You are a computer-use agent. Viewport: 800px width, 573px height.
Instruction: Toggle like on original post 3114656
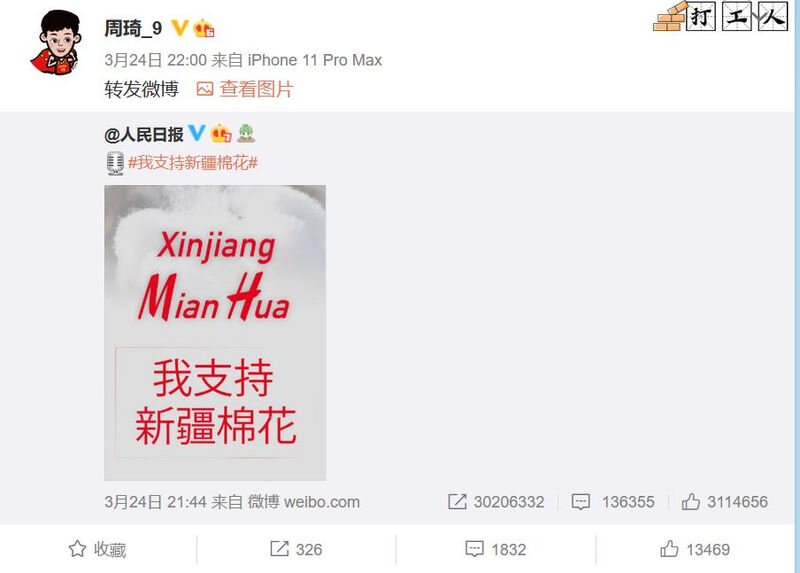click(x=724, y=502)
